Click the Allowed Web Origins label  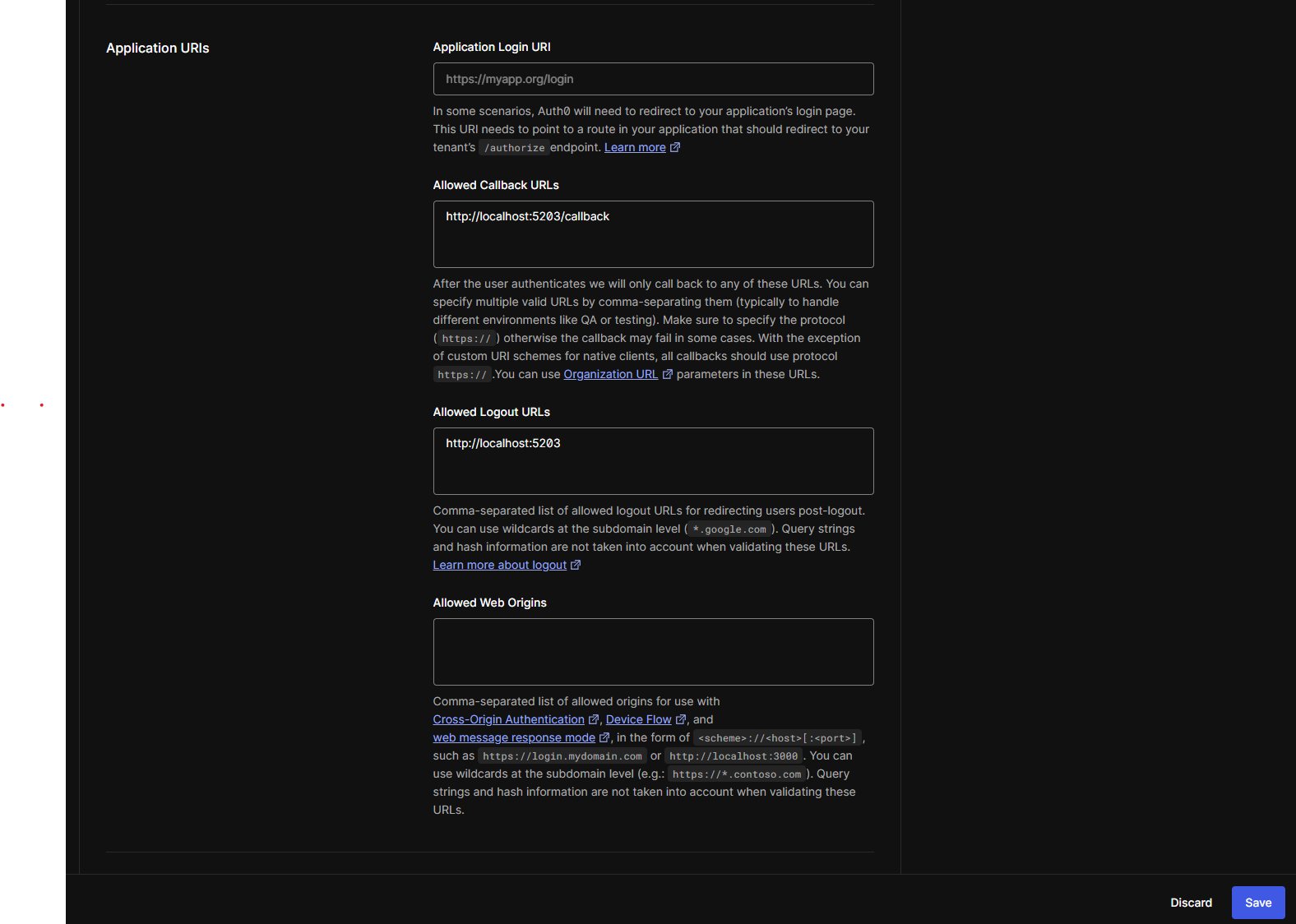490,603
